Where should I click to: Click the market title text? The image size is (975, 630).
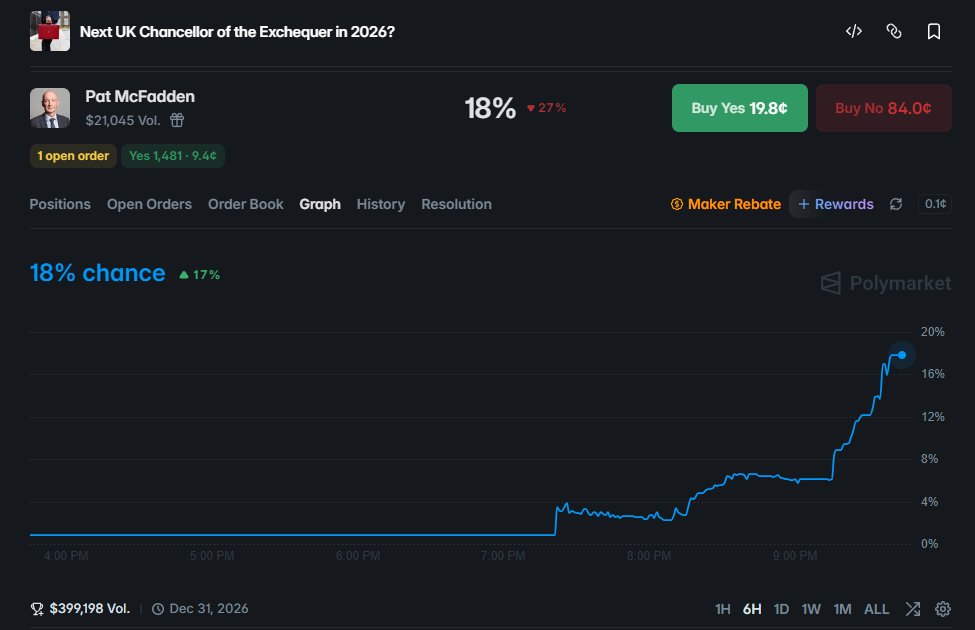coord(237,32)
